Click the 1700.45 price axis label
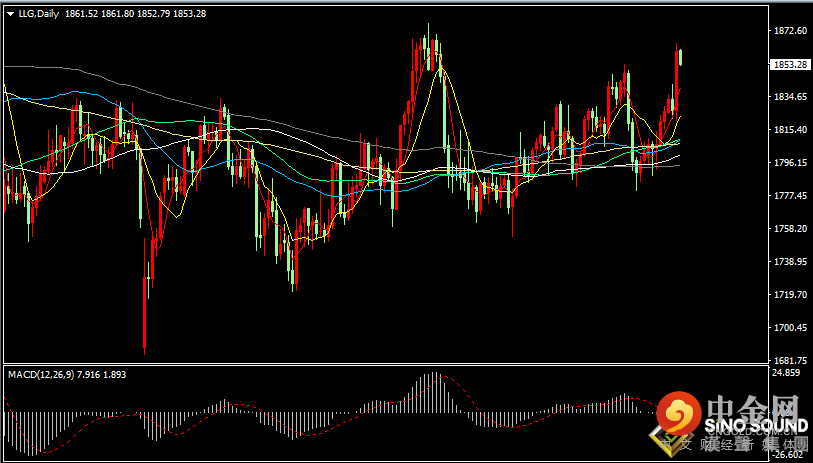This screenshot has height=463, width=813. [x=789, y=328]
